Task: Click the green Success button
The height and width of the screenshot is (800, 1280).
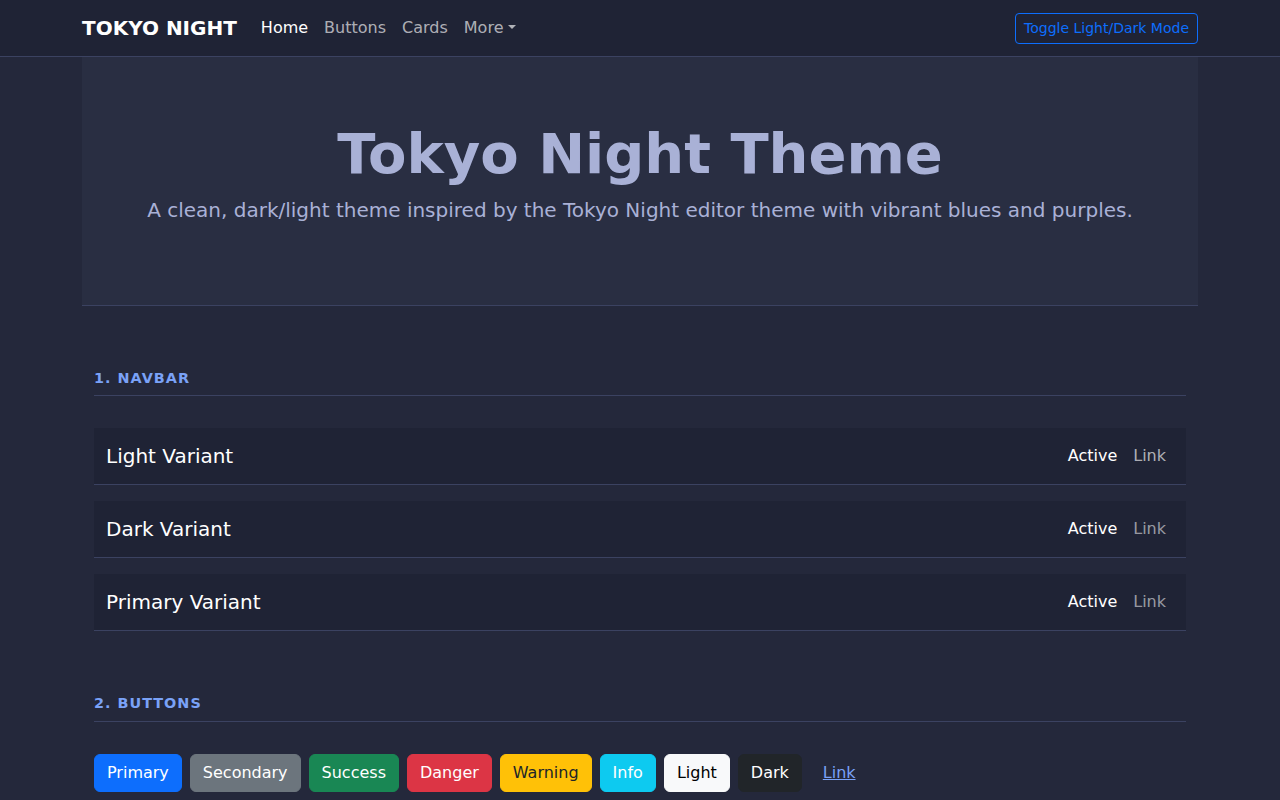Action: pyautogui.click(x=354, y=773)
